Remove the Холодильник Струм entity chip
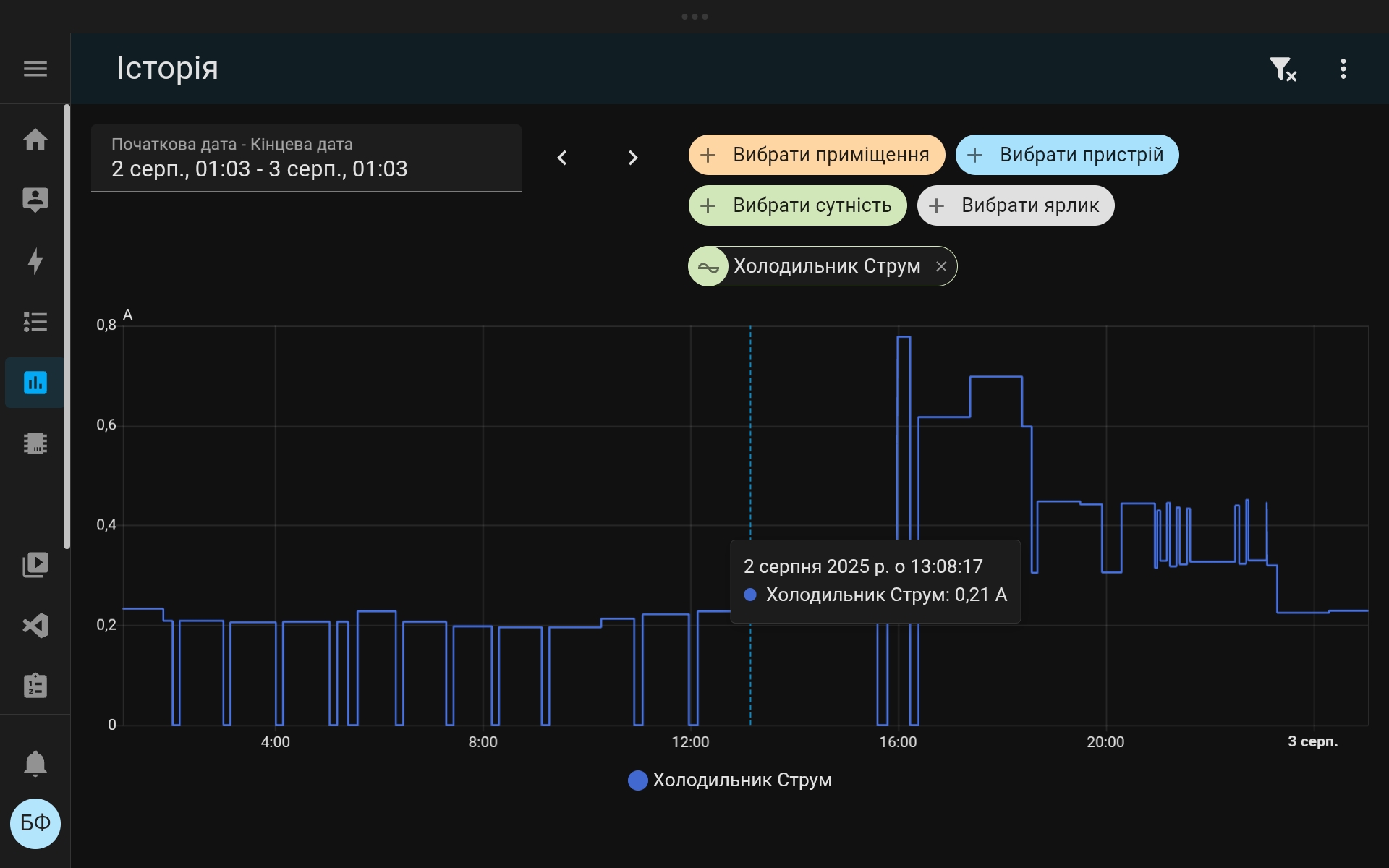Image resolution: width=1389 pixels, height=868 pixels. pos(940,266)
